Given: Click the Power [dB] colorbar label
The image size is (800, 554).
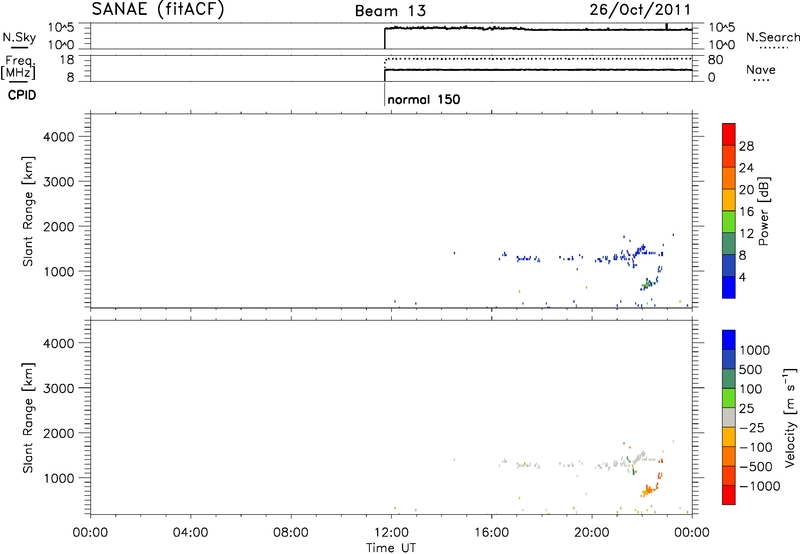Looking at the screenshot, I should pos(763,211).
